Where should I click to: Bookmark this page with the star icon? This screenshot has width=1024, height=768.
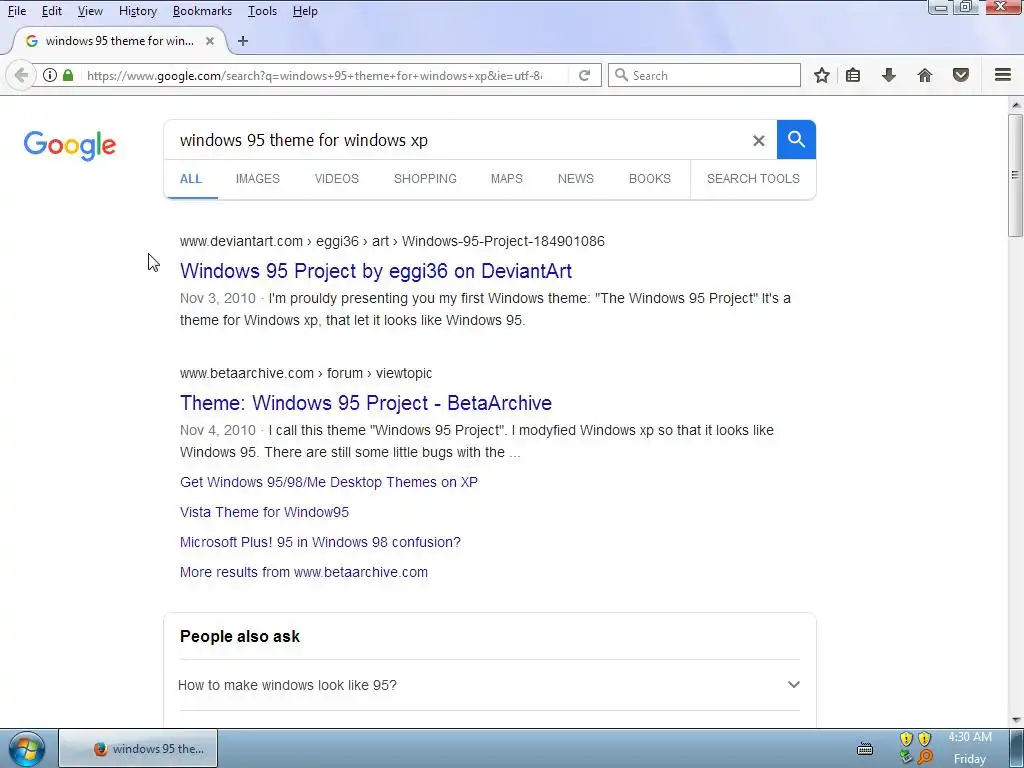pos(822,75)
